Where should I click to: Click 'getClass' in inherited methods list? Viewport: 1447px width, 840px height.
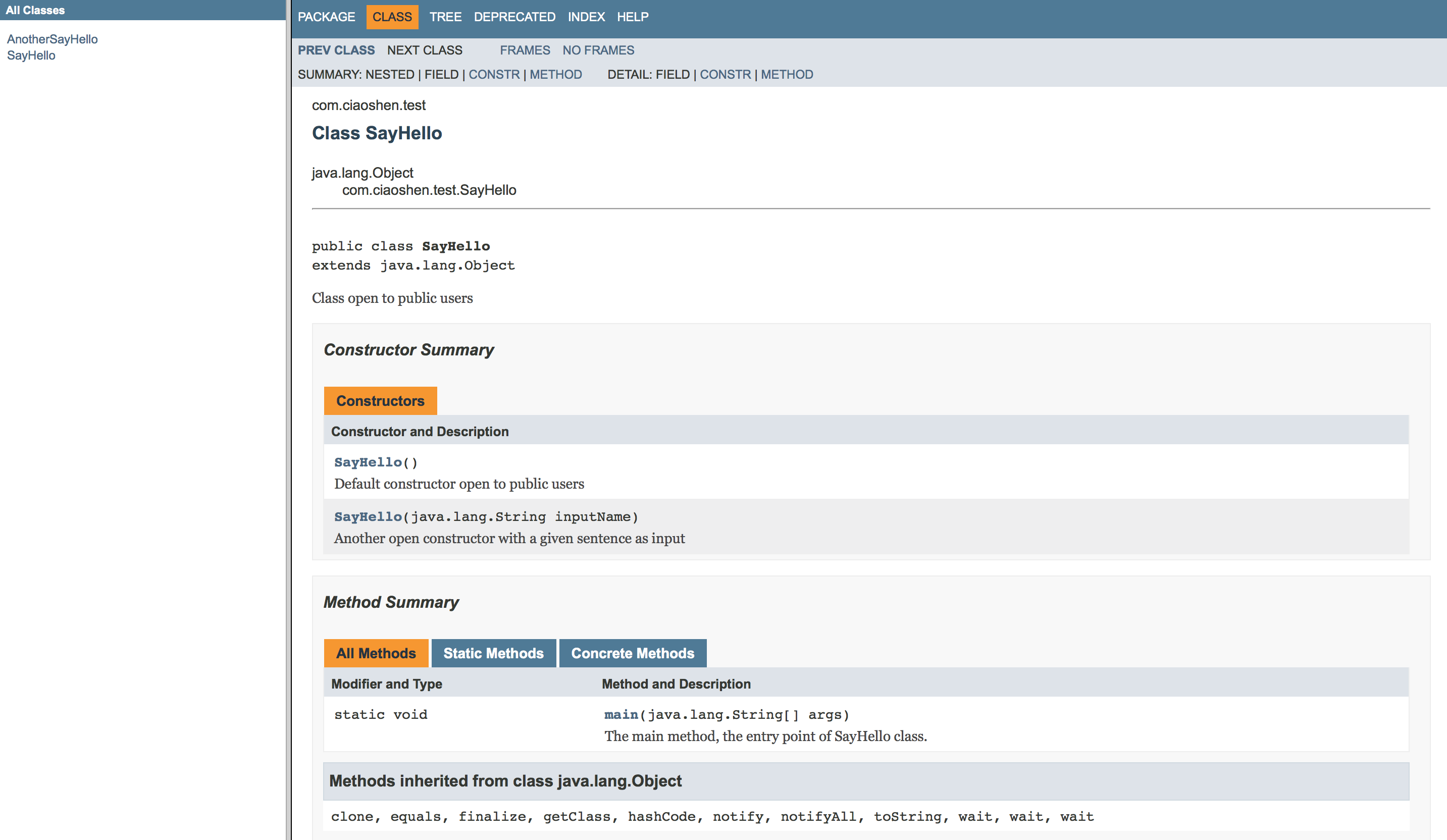[577, 816]
